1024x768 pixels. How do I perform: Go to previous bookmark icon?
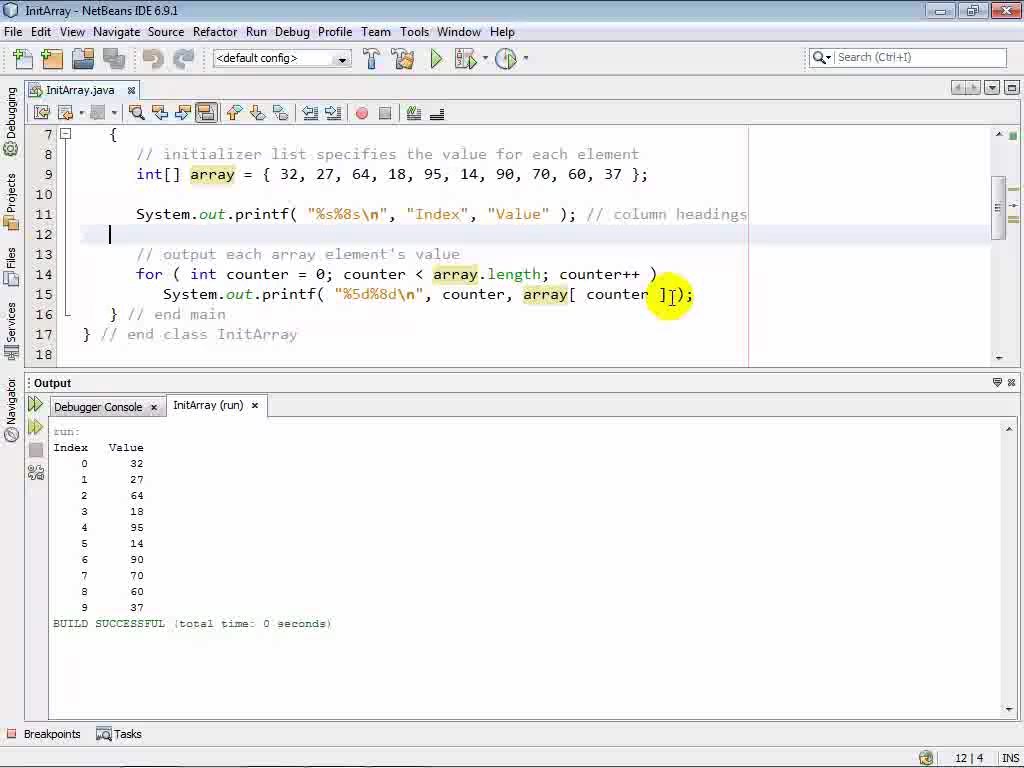[234, 113]
